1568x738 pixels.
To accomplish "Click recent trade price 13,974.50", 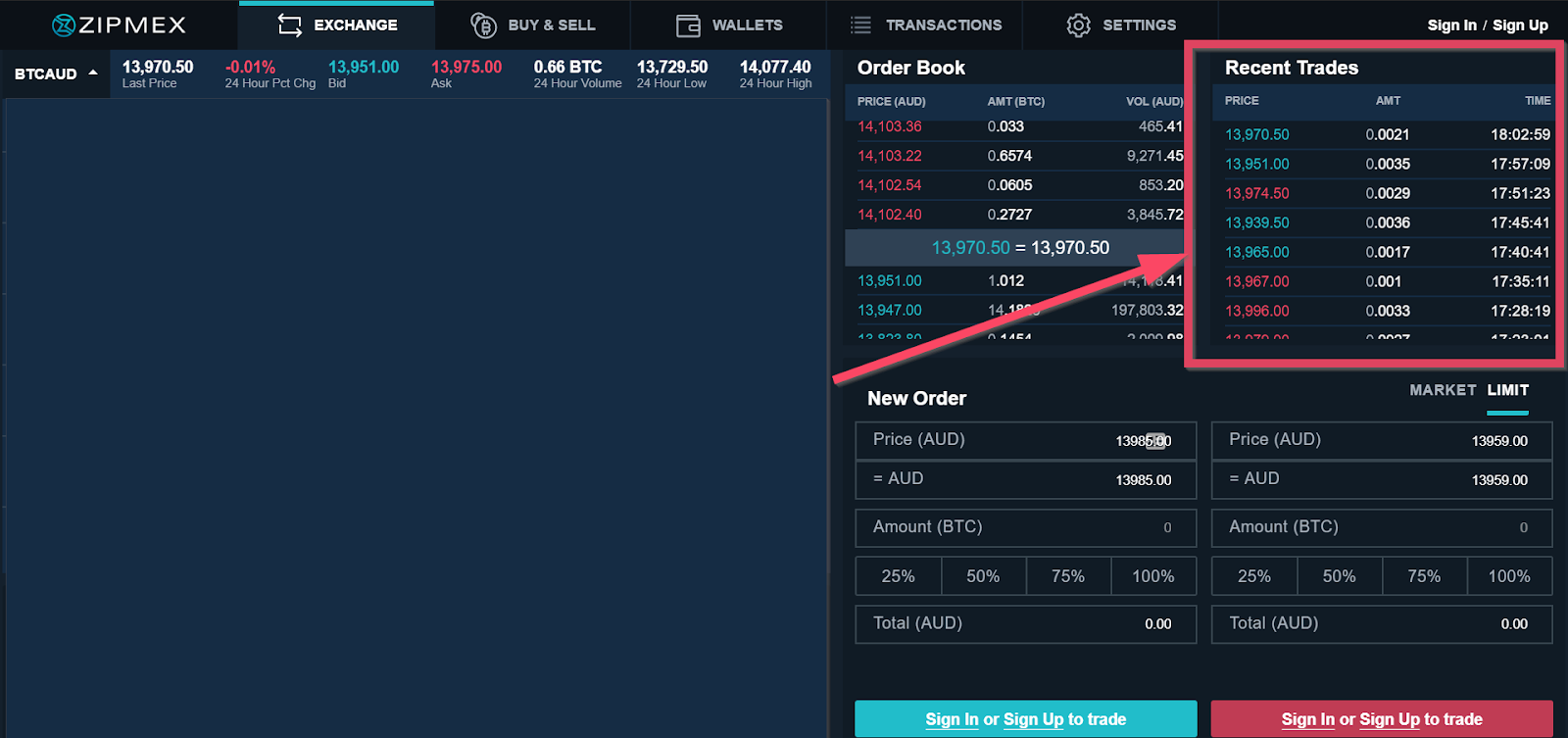I will [x=1257, y=194].
